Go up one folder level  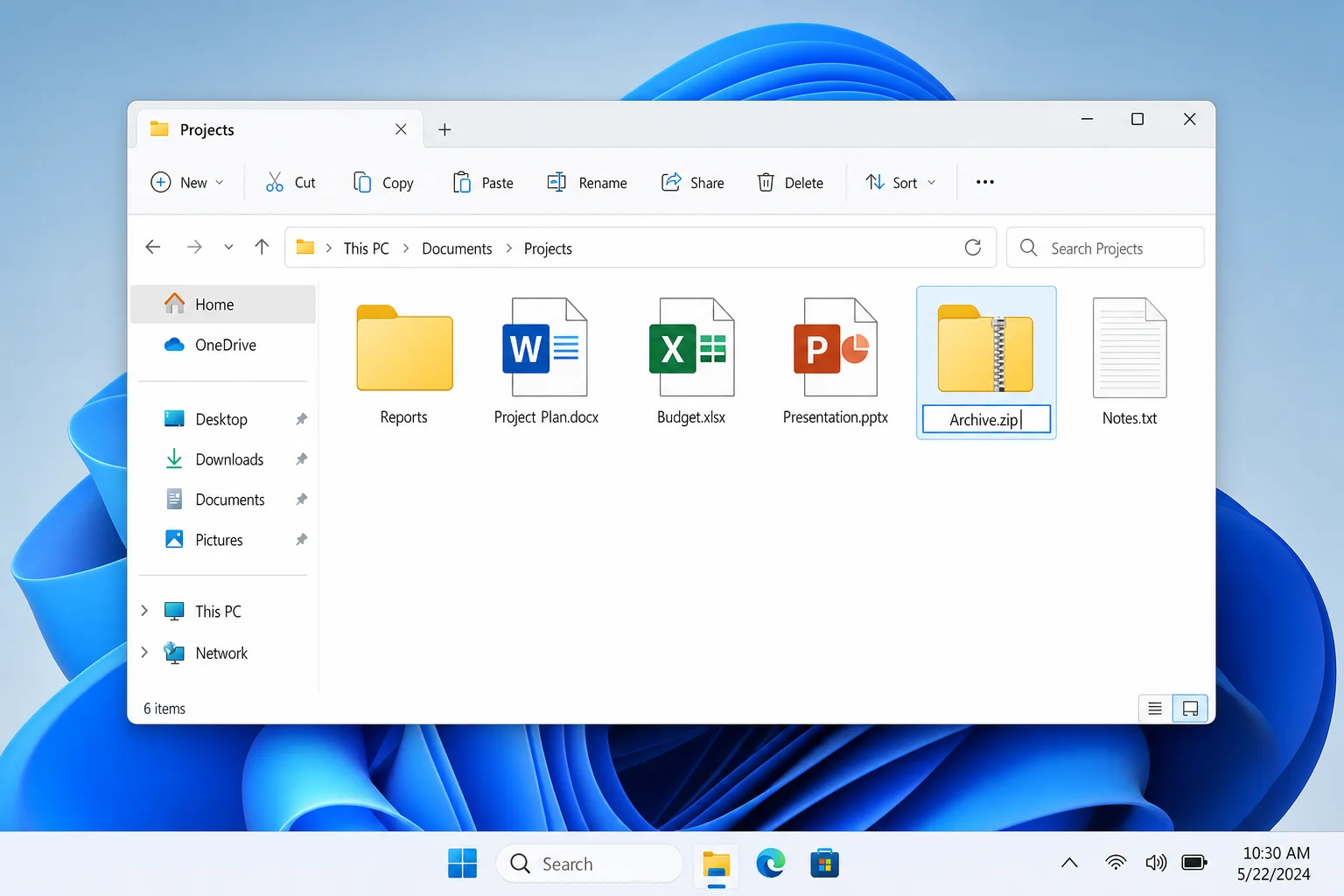click(x=262, y=248)
